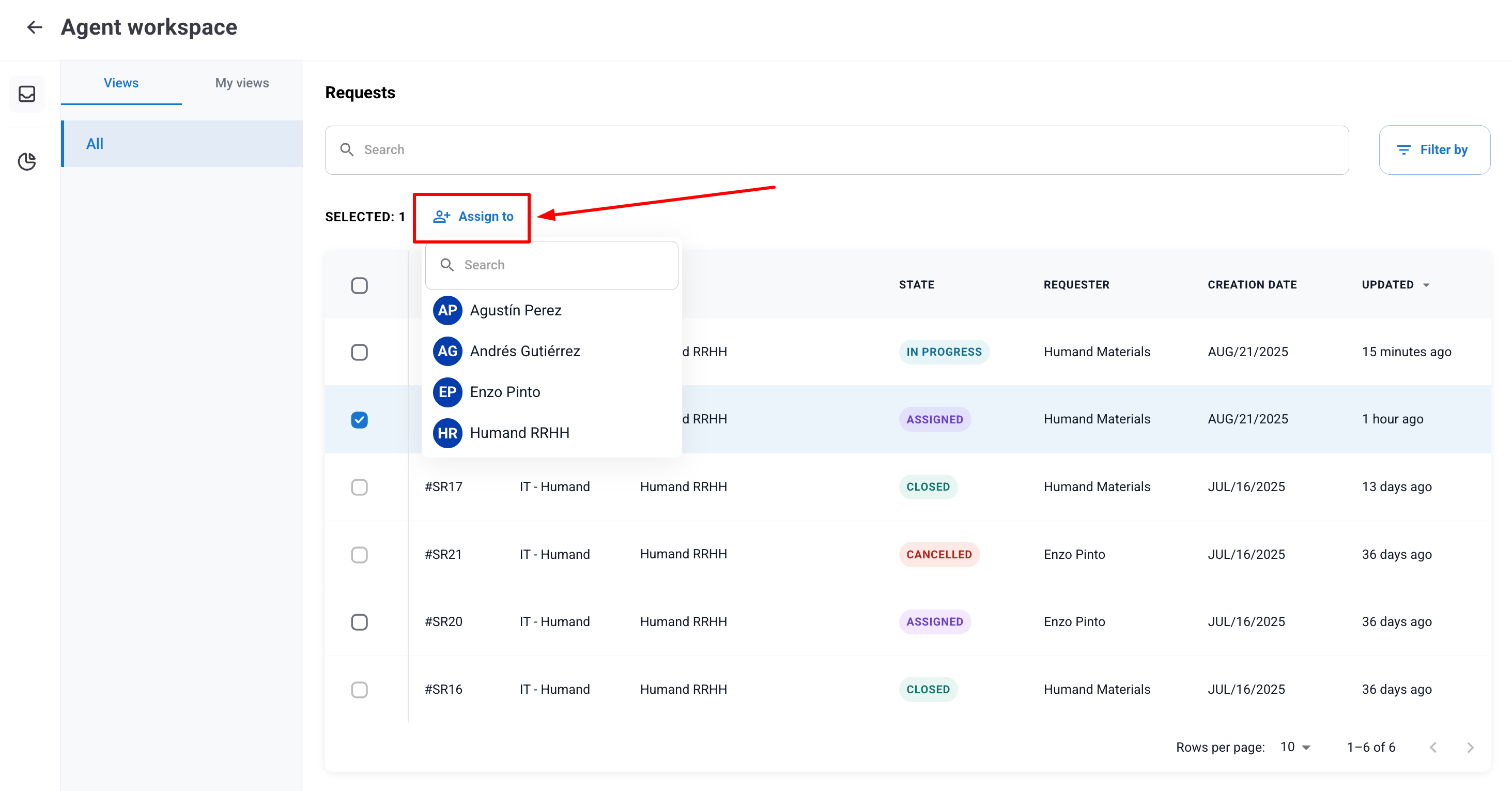
Task: Click Andrés Gutiérrez's AG avatar
Action: (x=448, y=351)
